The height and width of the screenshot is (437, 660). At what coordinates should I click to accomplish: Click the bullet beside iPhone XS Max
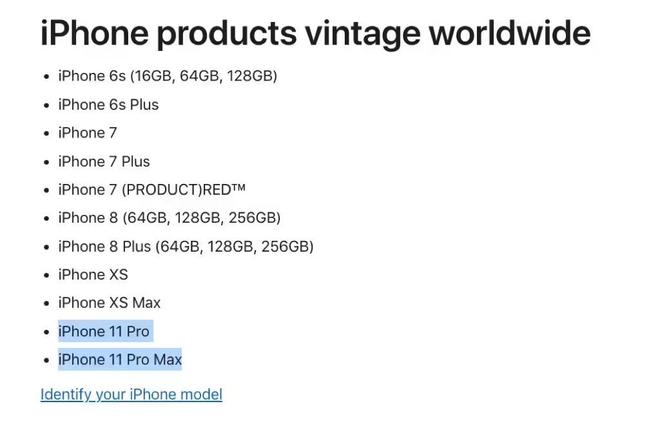pos(46,304)
